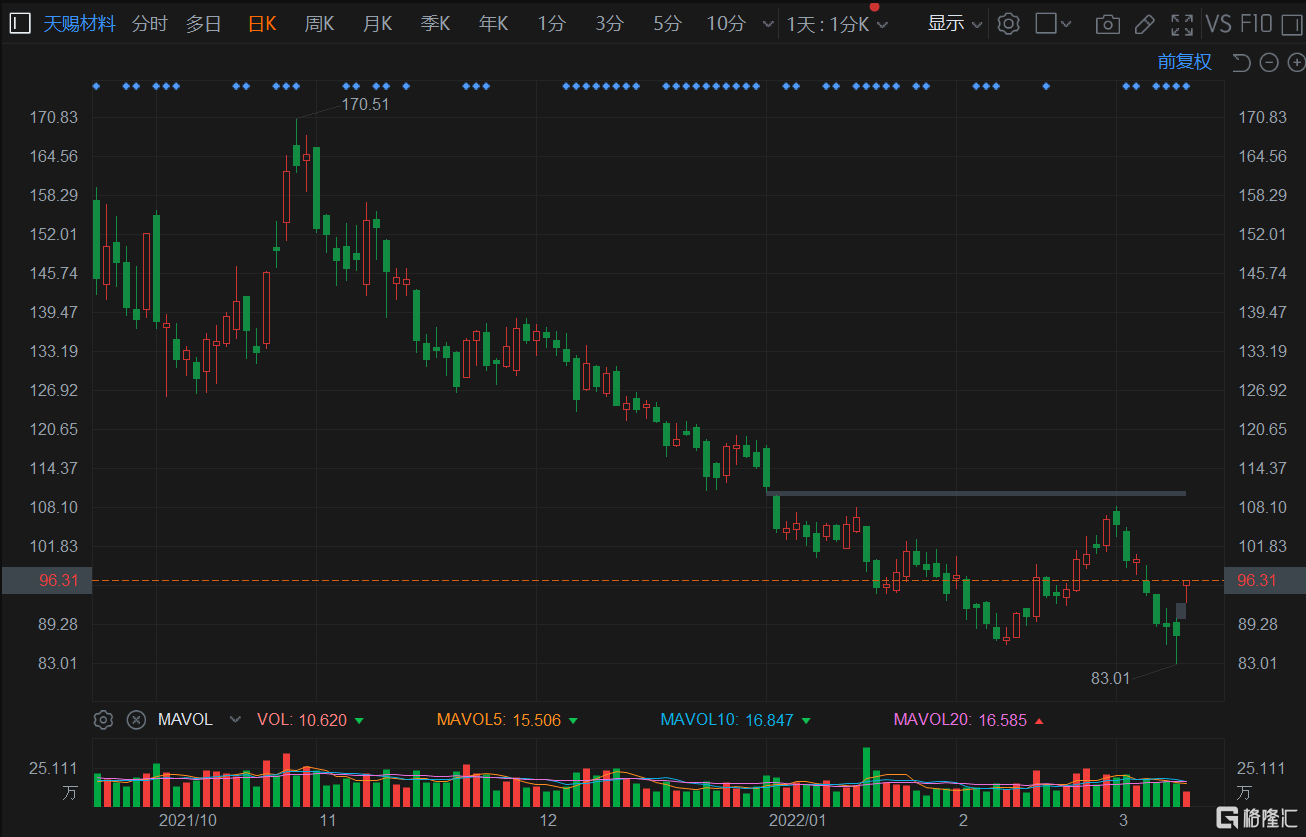The width and height of the screenshot is (1306, 837).
Task: Switch to 分时 intraday tab
Action: (149, 24)
